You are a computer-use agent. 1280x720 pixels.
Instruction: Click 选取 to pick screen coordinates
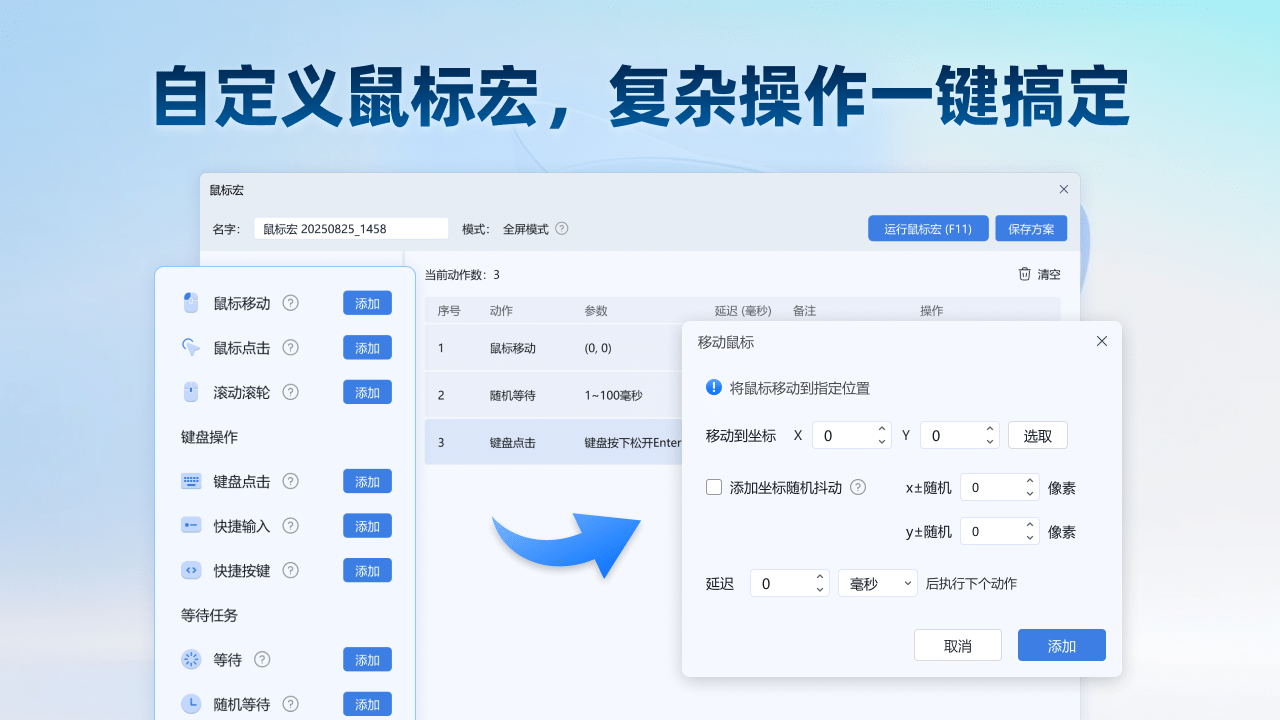(x=1038, y=435)
